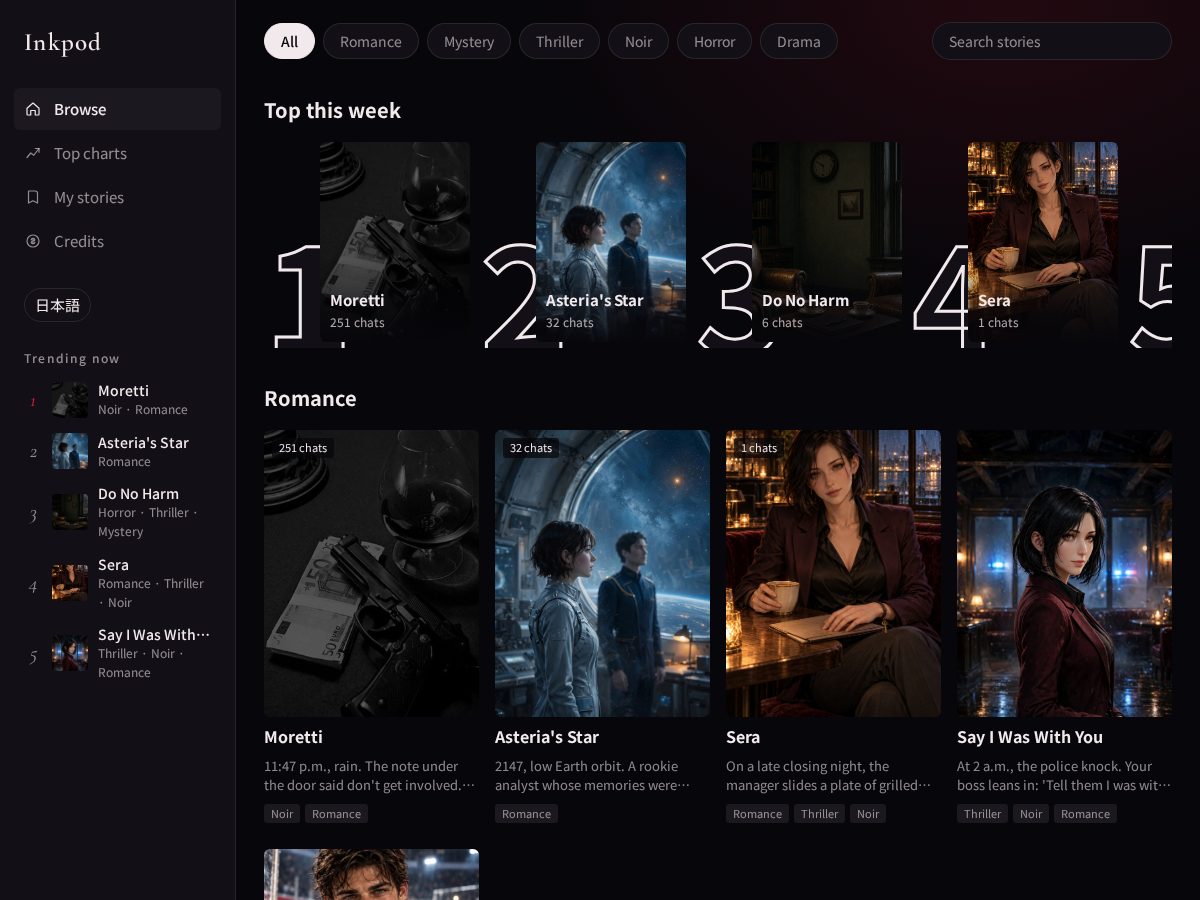Focus the Search stories field
This screenshot has height=900, width=1200.
tap(1052, 41)
